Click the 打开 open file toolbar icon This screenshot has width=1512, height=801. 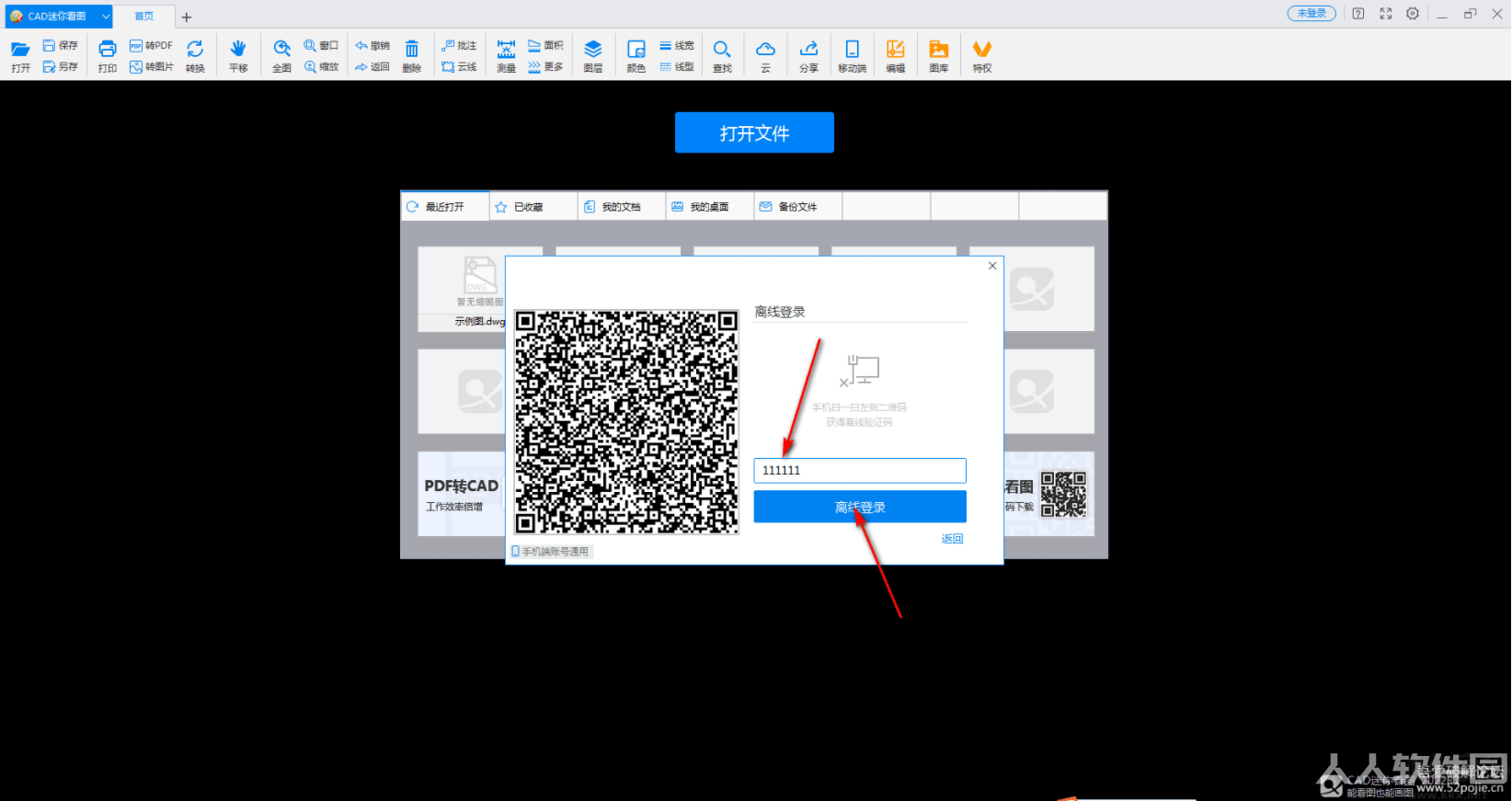click(x=20, y=56)
